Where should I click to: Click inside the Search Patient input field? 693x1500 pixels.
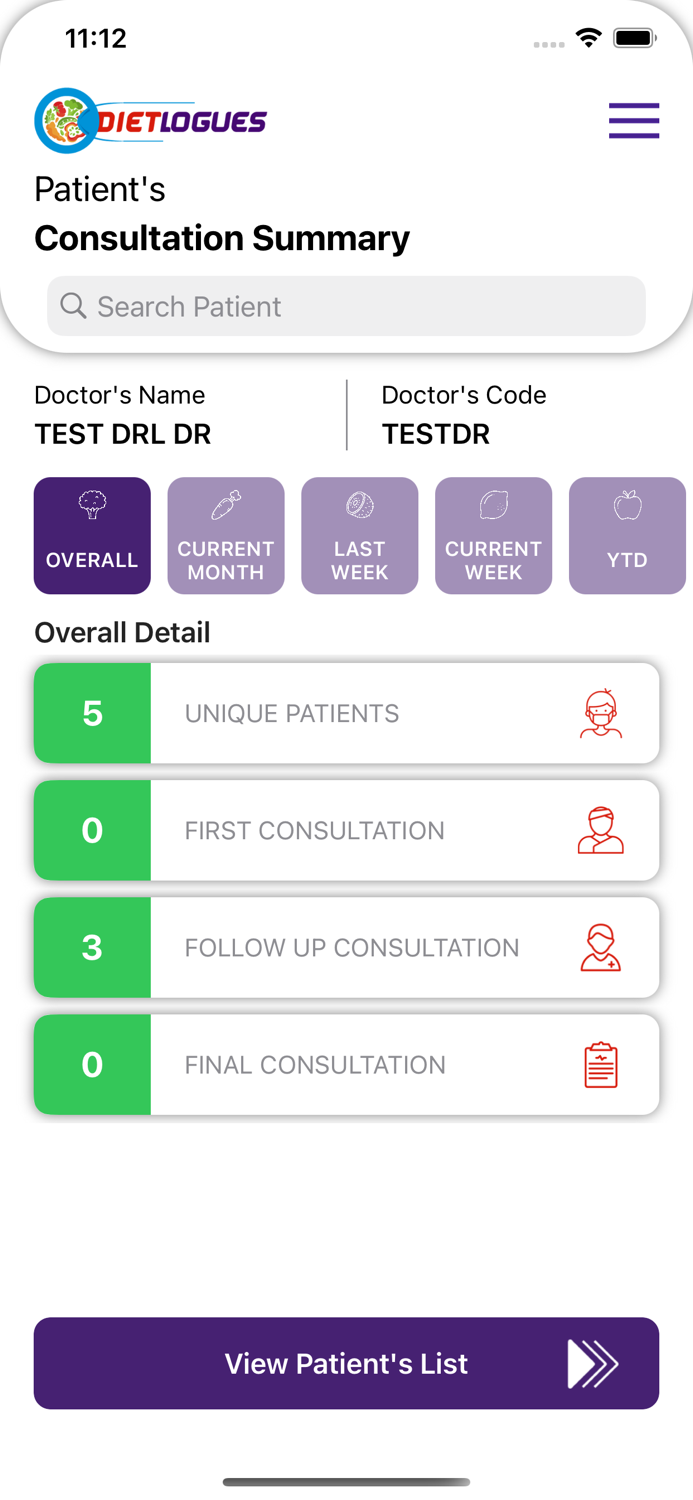pos(346,306)
